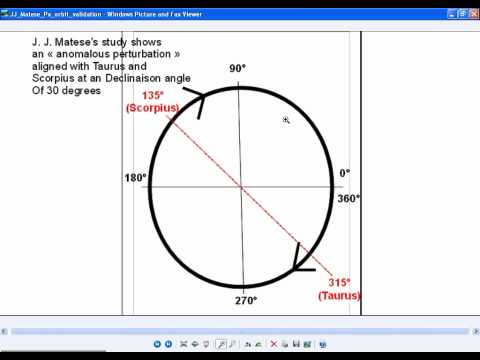Click the horizontal scrollbar right arrow
480x360 pixels.
pos(476,331)
